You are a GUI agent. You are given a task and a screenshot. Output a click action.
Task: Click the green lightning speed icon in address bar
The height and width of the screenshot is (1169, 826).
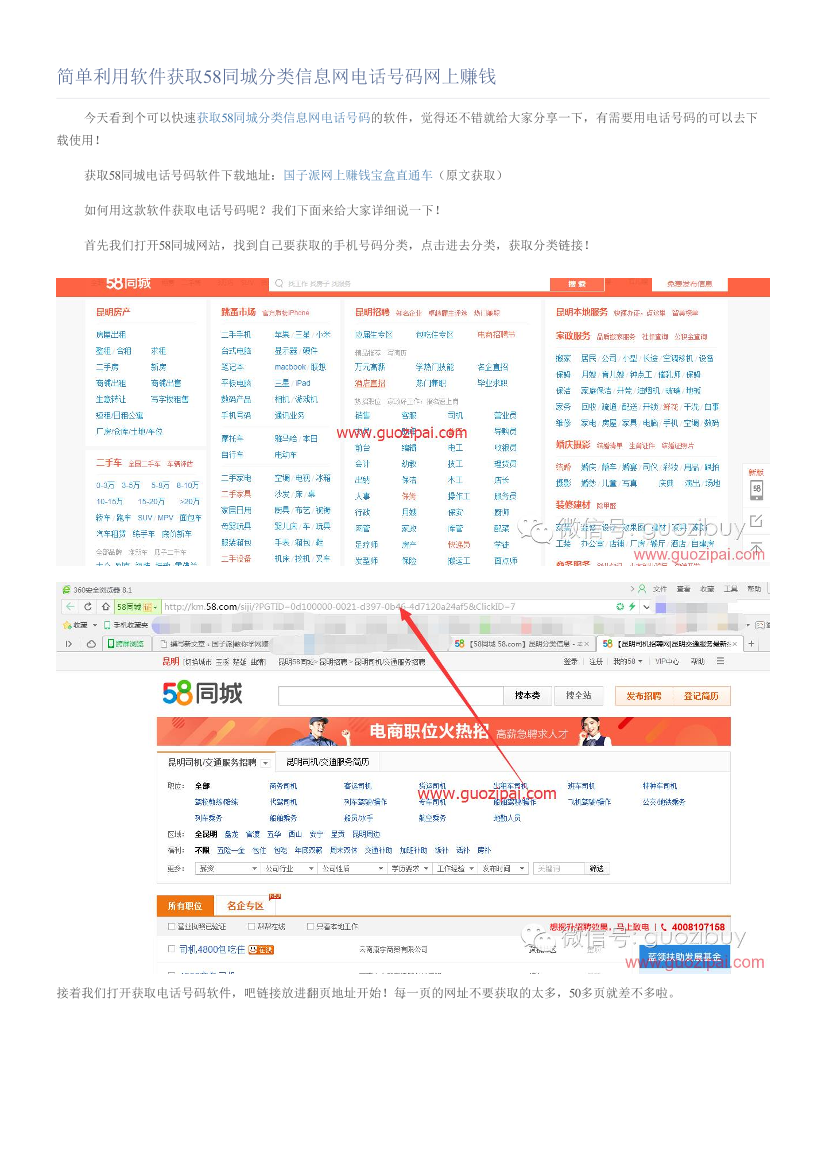(x=631, y=607)
